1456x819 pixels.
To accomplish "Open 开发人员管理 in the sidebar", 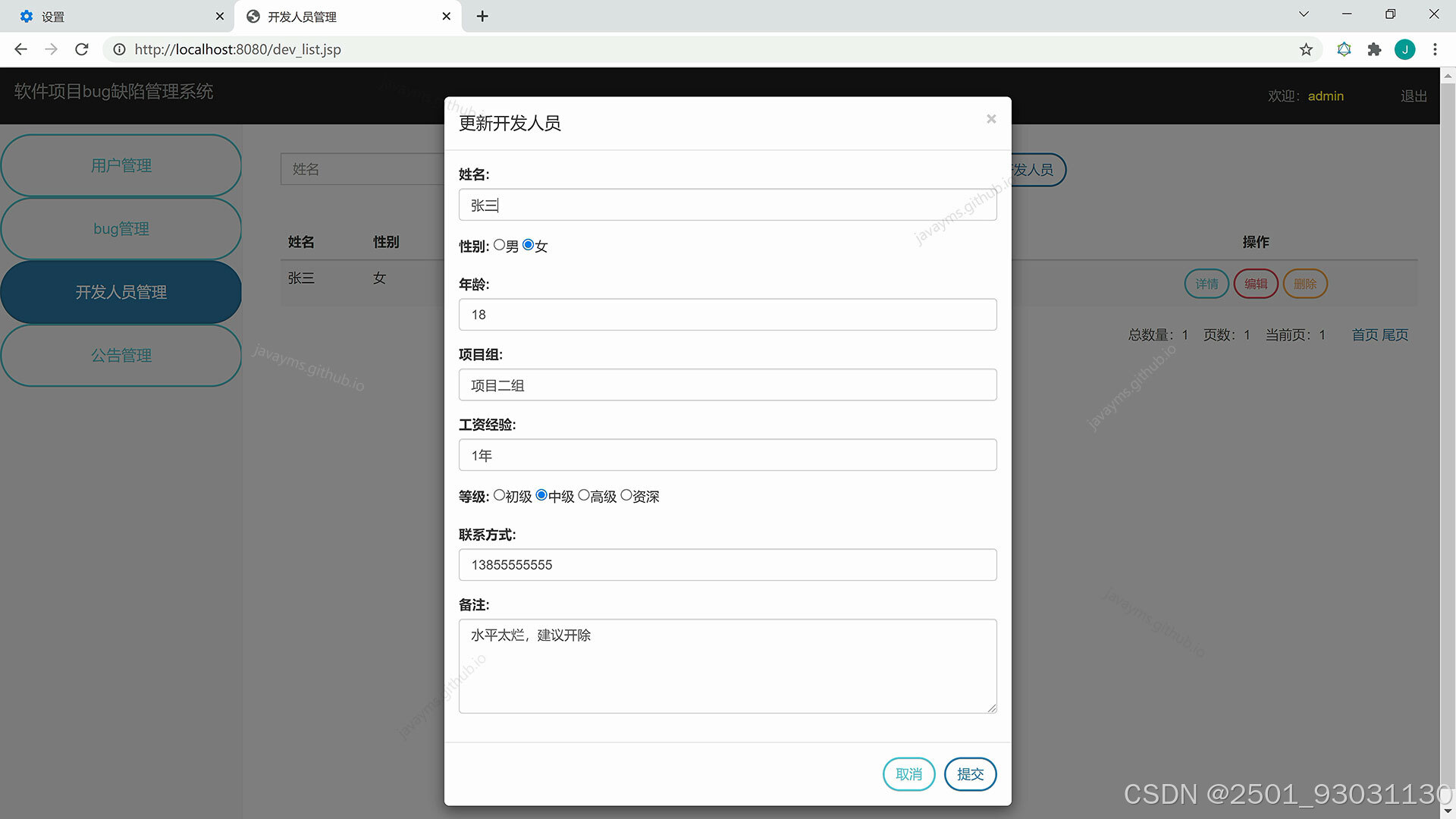I will pos(121,292).
